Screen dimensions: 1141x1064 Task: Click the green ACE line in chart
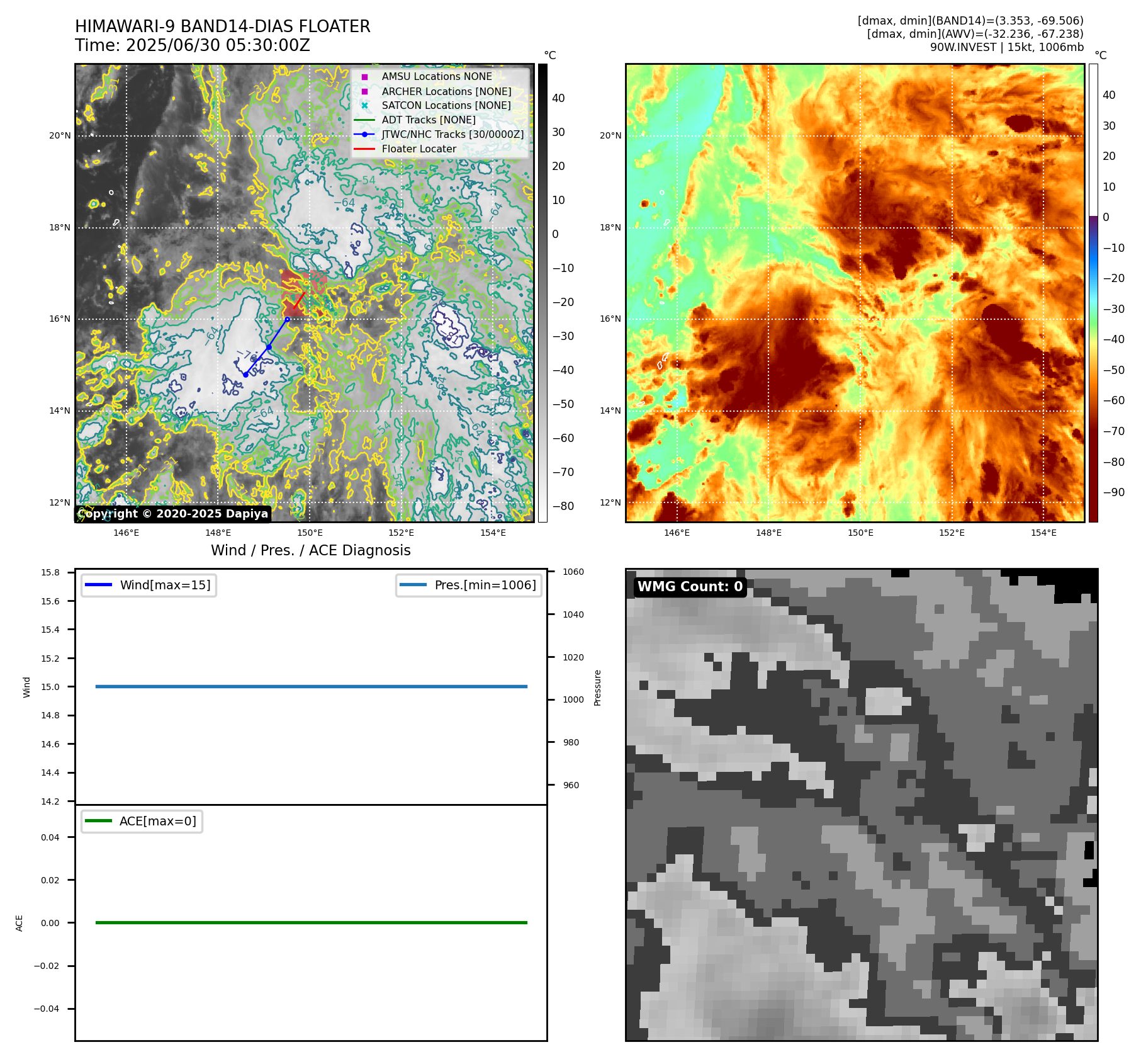pyautogui.click(x=312, y=922)
